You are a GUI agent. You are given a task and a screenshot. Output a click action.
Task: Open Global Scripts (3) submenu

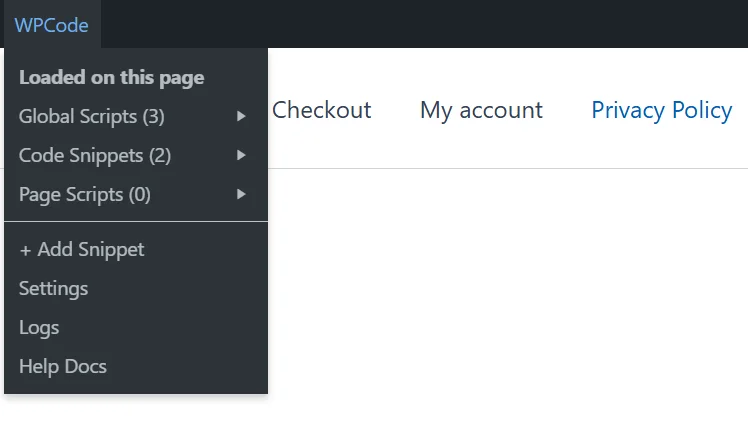coord(136,116)
